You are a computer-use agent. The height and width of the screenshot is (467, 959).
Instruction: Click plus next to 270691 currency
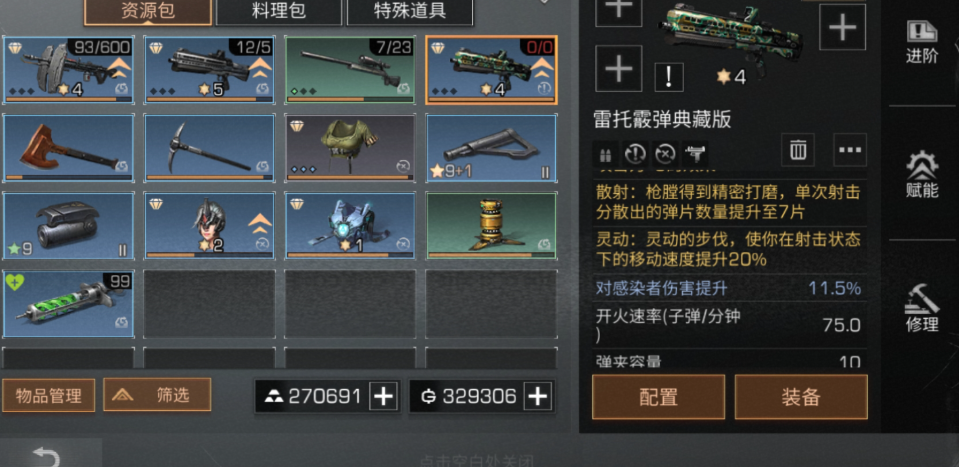coord(383,397)
